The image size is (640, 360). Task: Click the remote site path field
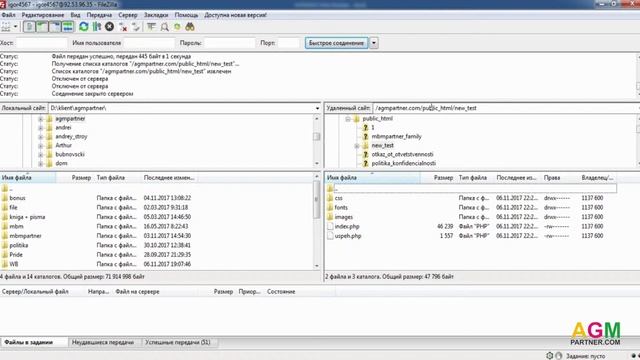(505, 108)
